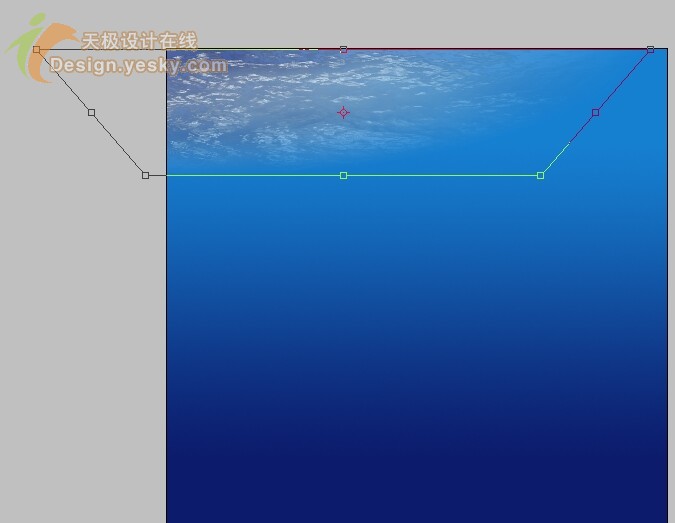Click the bottom-center transform handle
This screenshot has width=675, height=523.
(x=344, y=175)
